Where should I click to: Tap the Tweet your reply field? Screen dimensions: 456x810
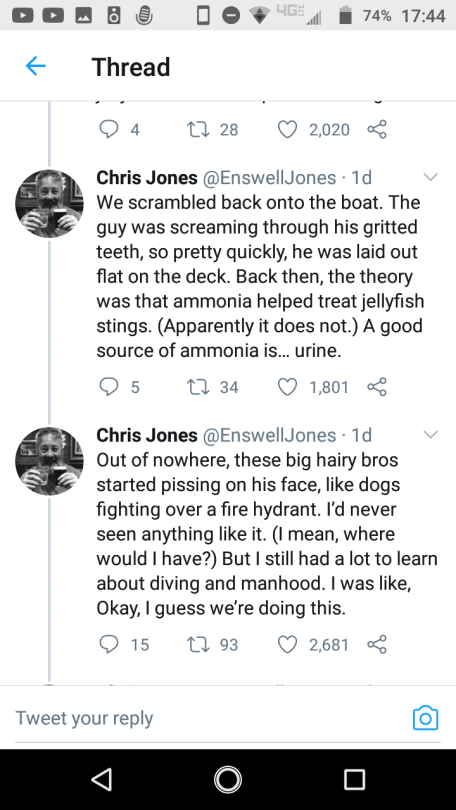tap(207, 718)
